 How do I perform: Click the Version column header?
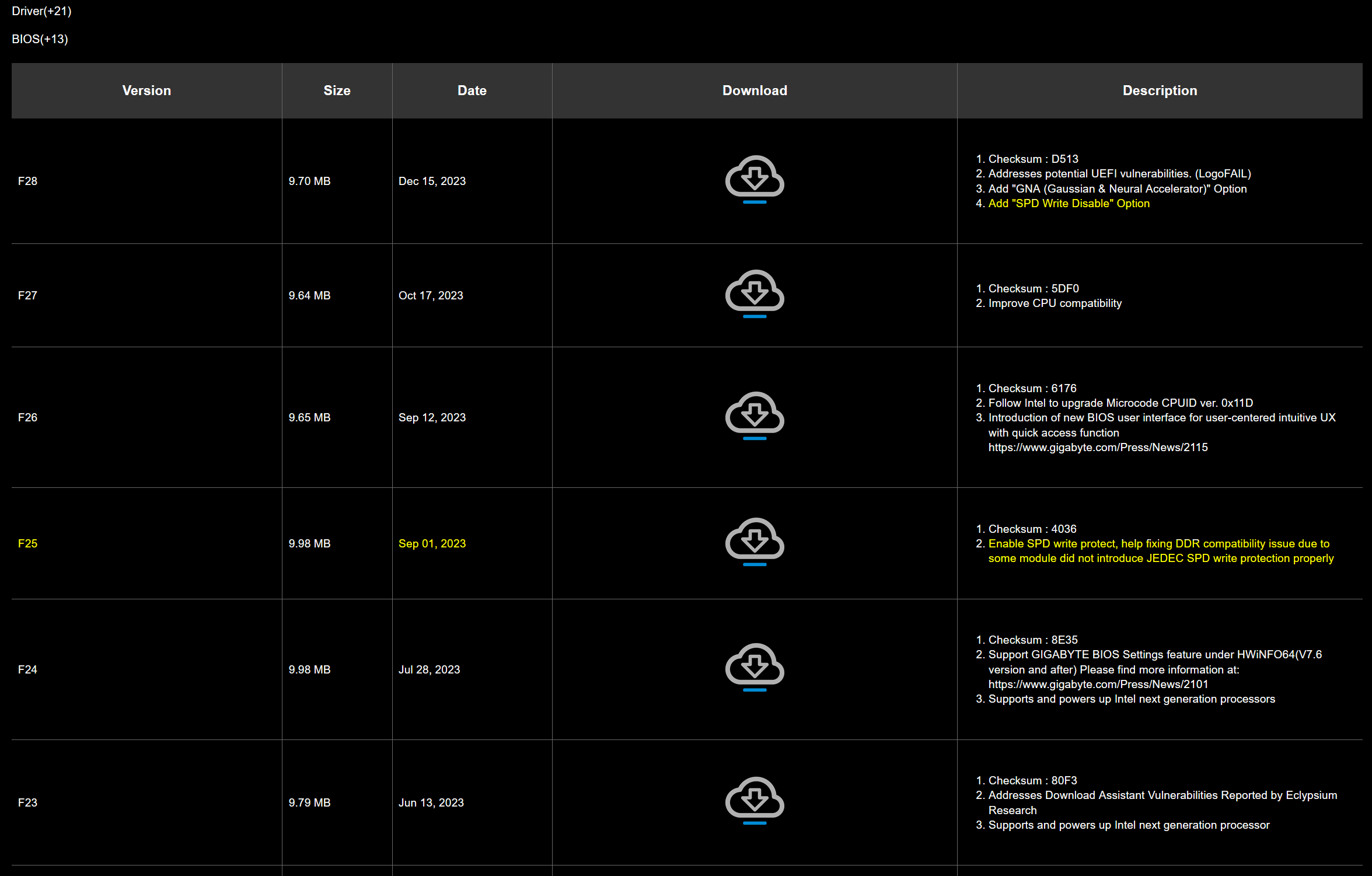146,90
